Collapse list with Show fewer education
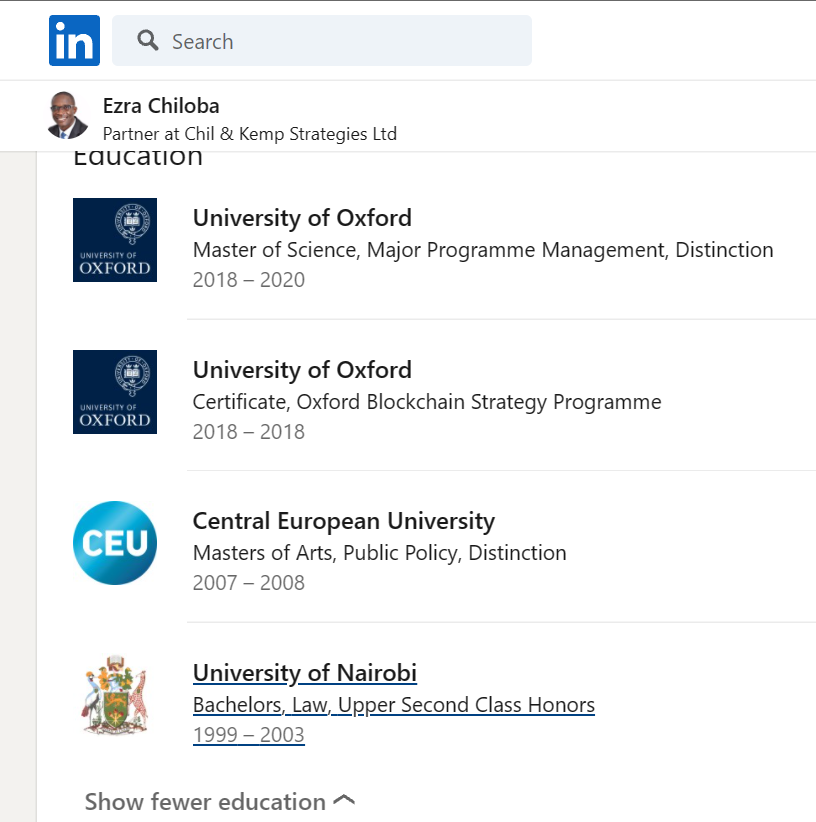 pos(205,802)
